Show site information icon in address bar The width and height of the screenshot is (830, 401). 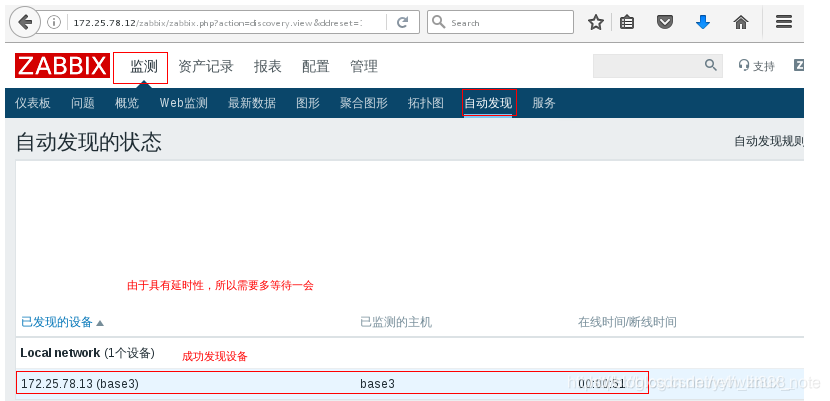[x=54, y=22]
